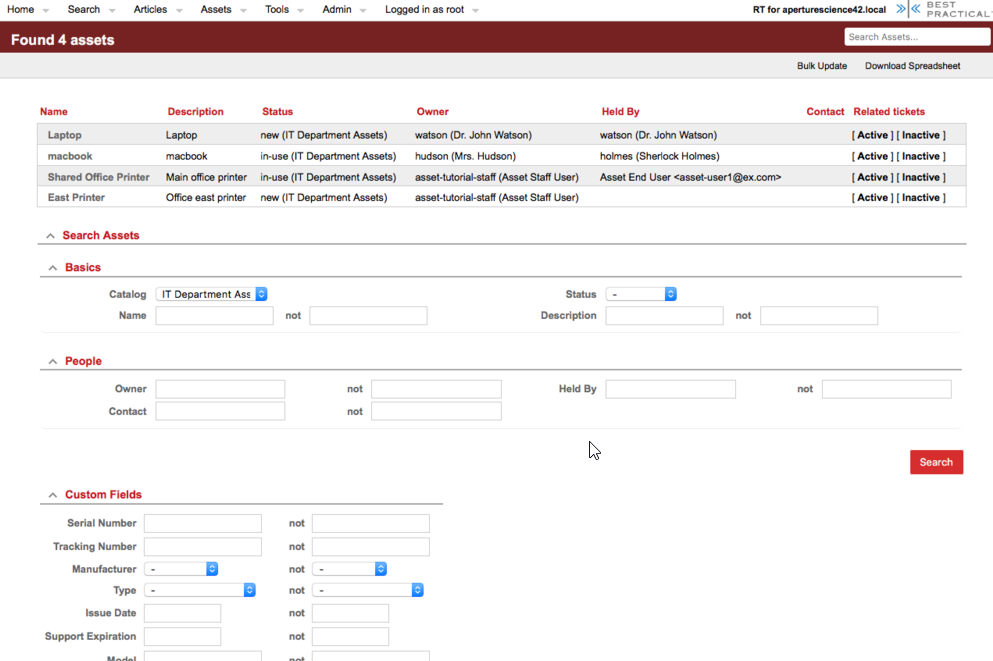Open the Status dropdown

pos(641,294)
